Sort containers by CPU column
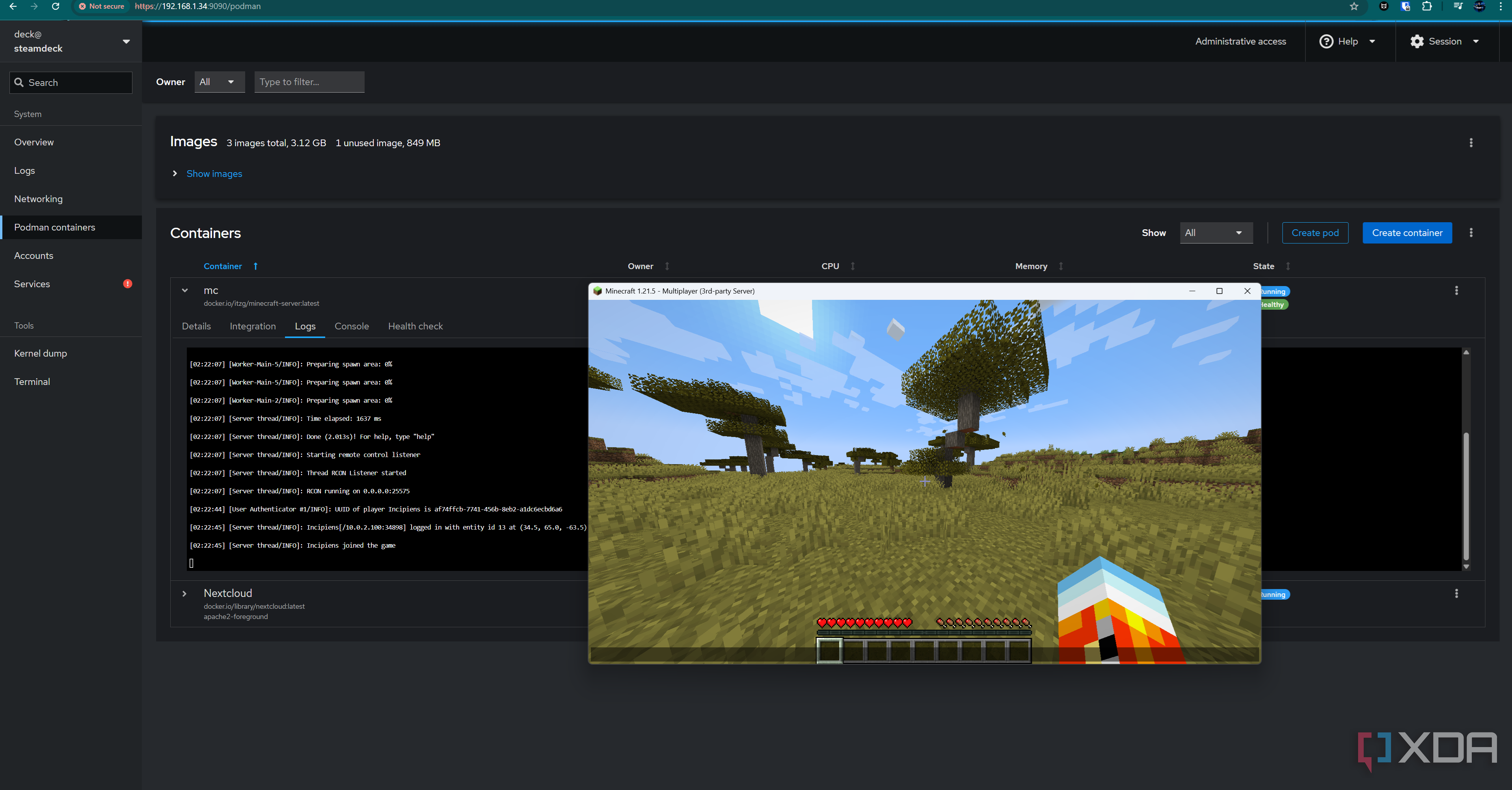Image resolution: width=1512 pixels, height=790 pixels. (x=853, y=266)
